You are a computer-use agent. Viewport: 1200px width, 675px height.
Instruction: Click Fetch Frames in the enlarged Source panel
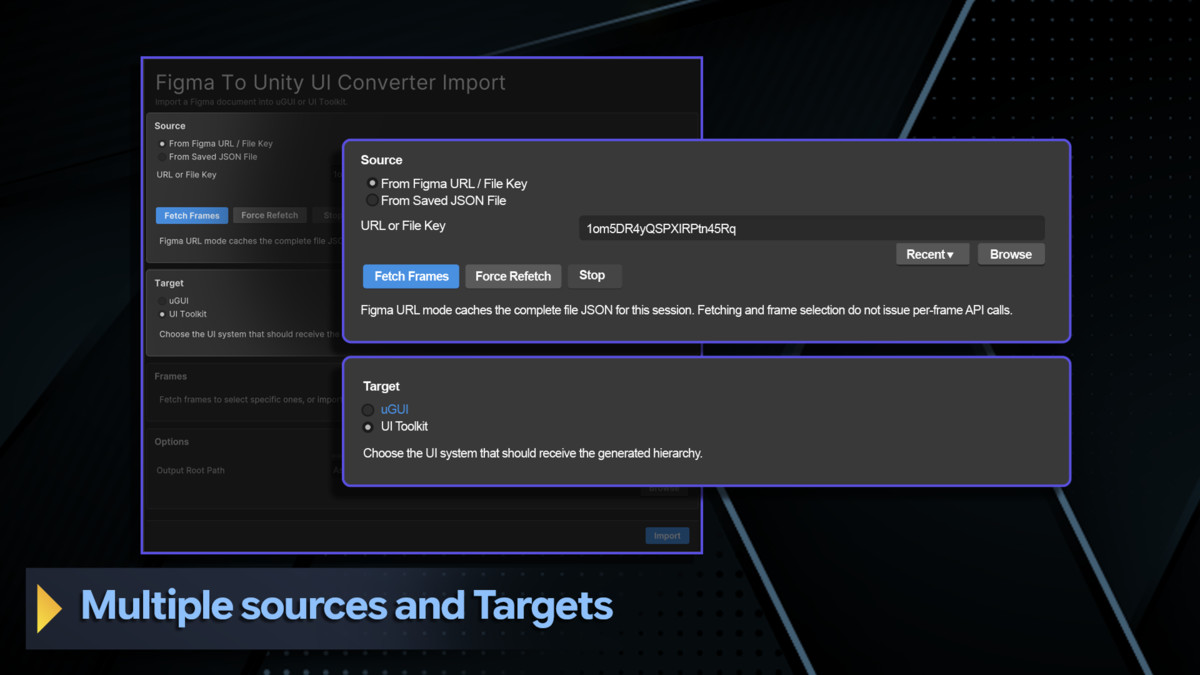(411, 277)
